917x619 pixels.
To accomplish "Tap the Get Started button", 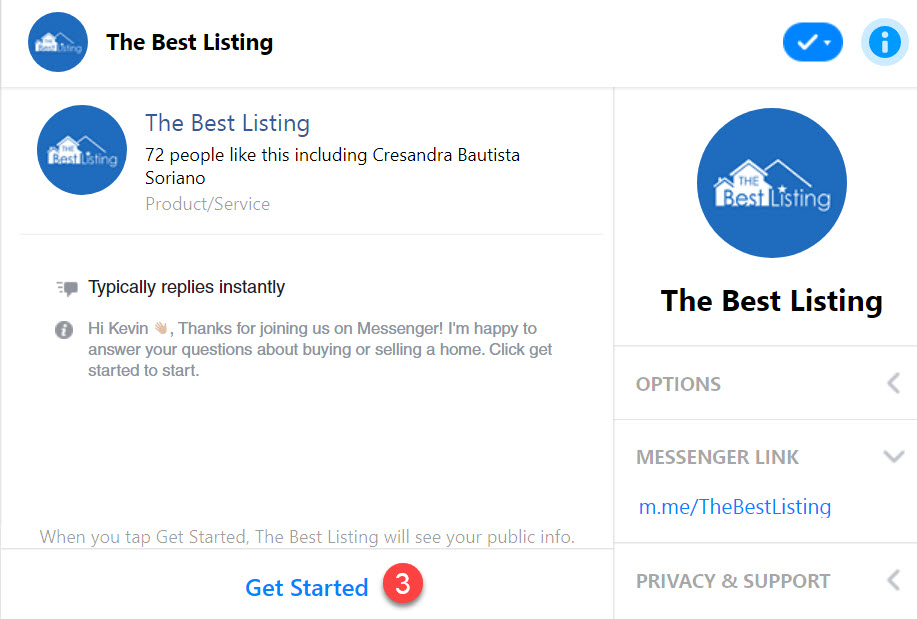I will (x=306, y=588).
